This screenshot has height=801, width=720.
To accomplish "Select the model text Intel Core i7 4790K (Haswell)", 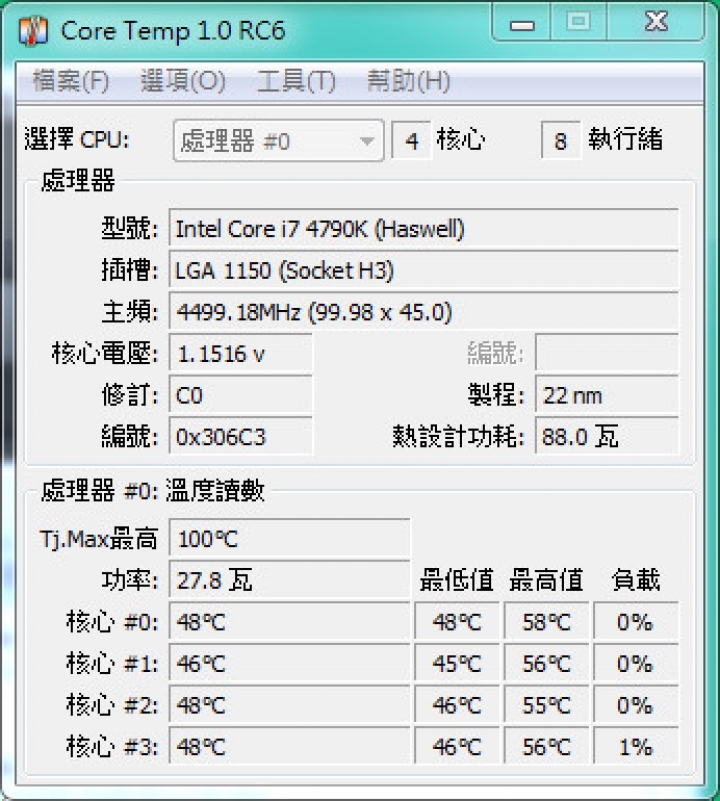I will coord(320,229).
